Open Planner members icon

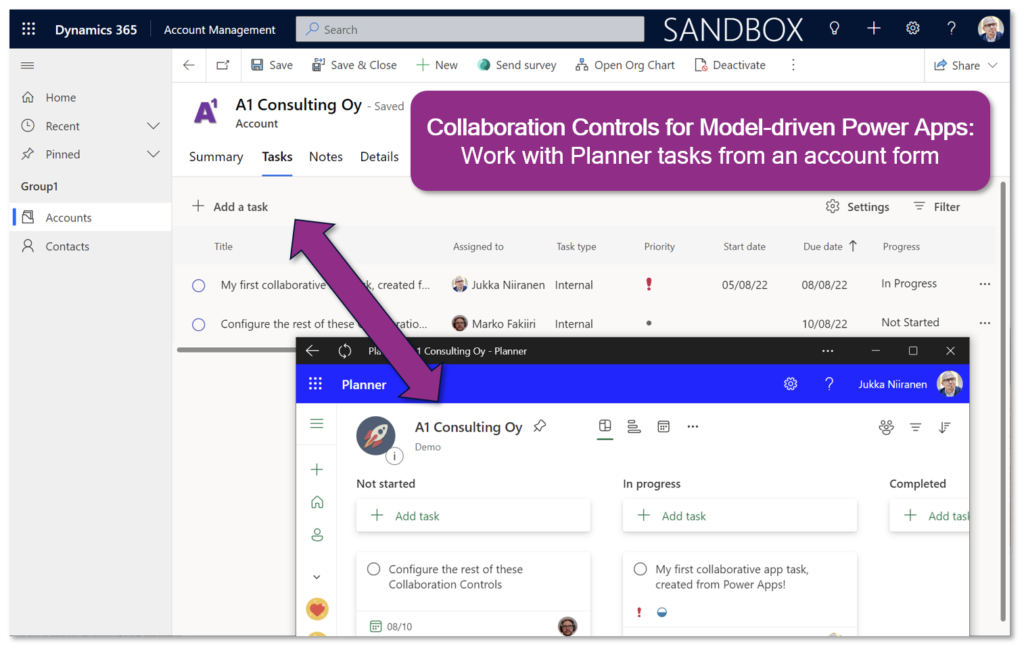pyautogui.click(x=886, y=427)
